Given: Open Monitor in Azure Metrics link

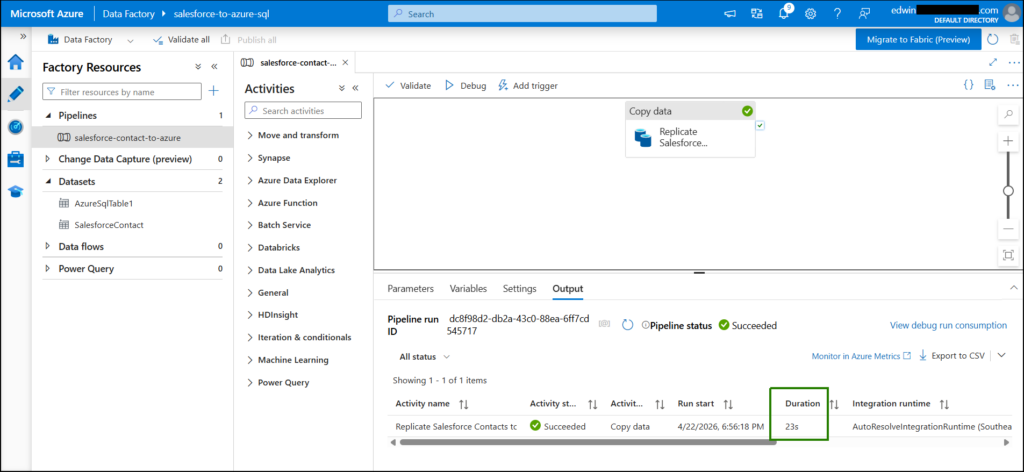Looking at the screenshot, I should 861,356.
